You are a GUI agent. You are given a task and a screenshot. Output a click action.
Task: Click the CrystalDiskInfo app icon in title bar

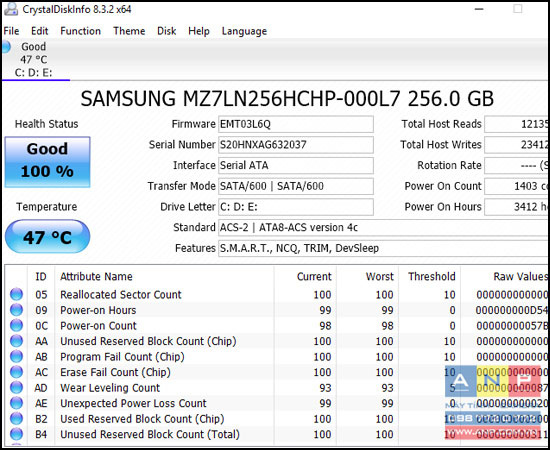tap(11, 9)
